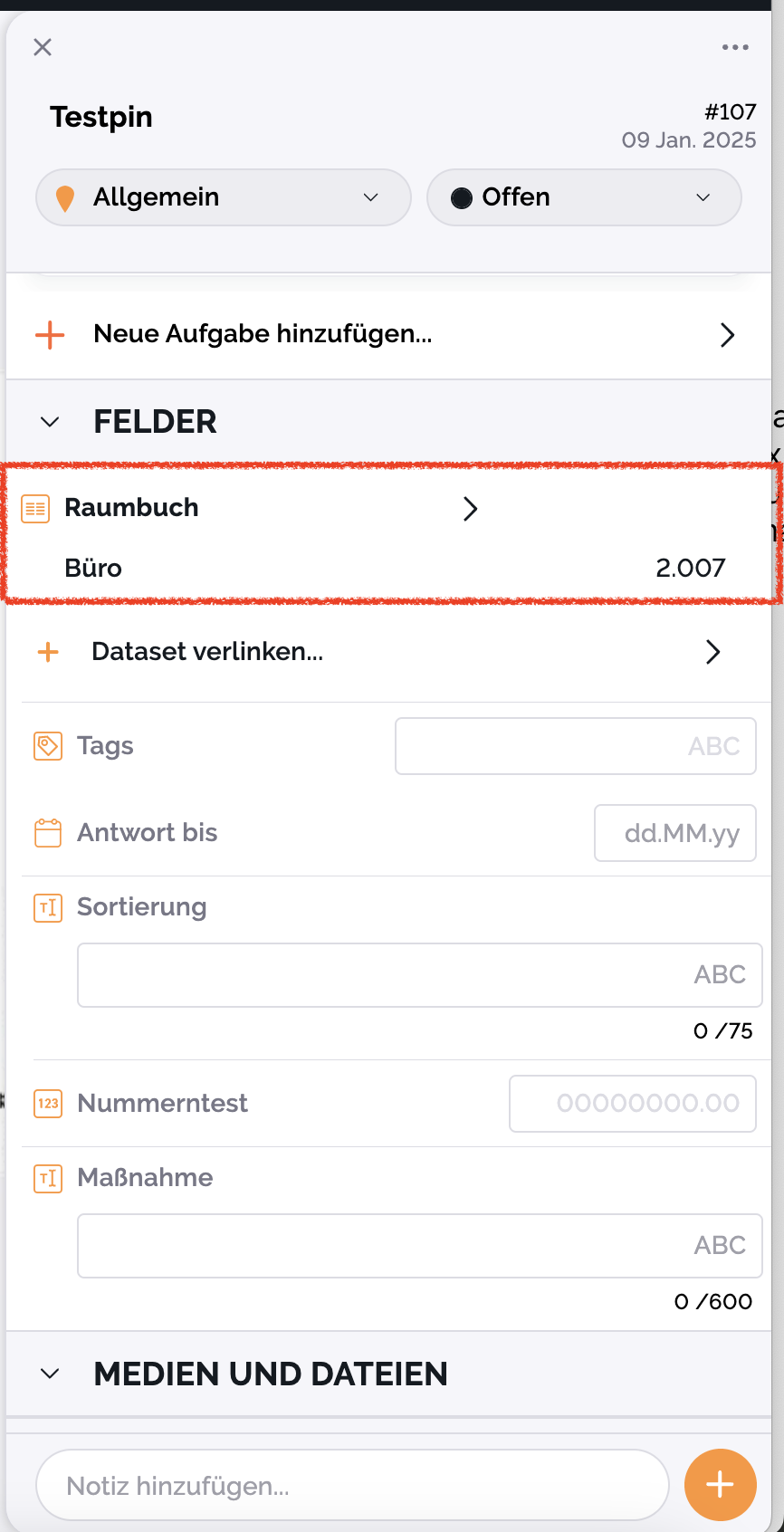Viewport: 784px width, 1532px height.
Task: Close the Testpin detail panel
Action: click(x=43, y=47)
